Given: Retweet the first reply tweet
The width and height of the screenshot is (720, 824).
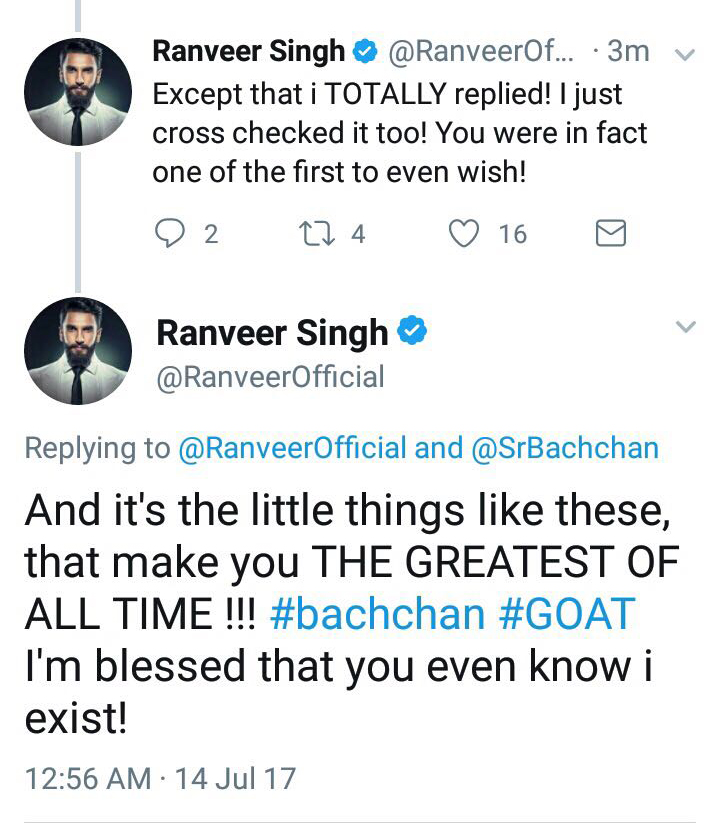Looking at the screenshot, I should pos(316,234).
